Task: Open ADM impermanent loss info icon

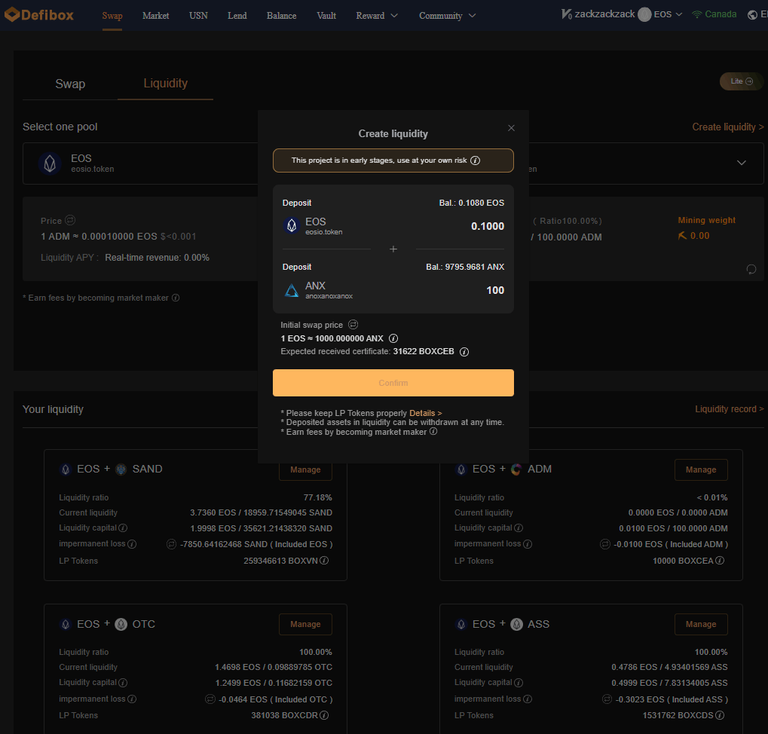Action: click(x=527, y=544)
